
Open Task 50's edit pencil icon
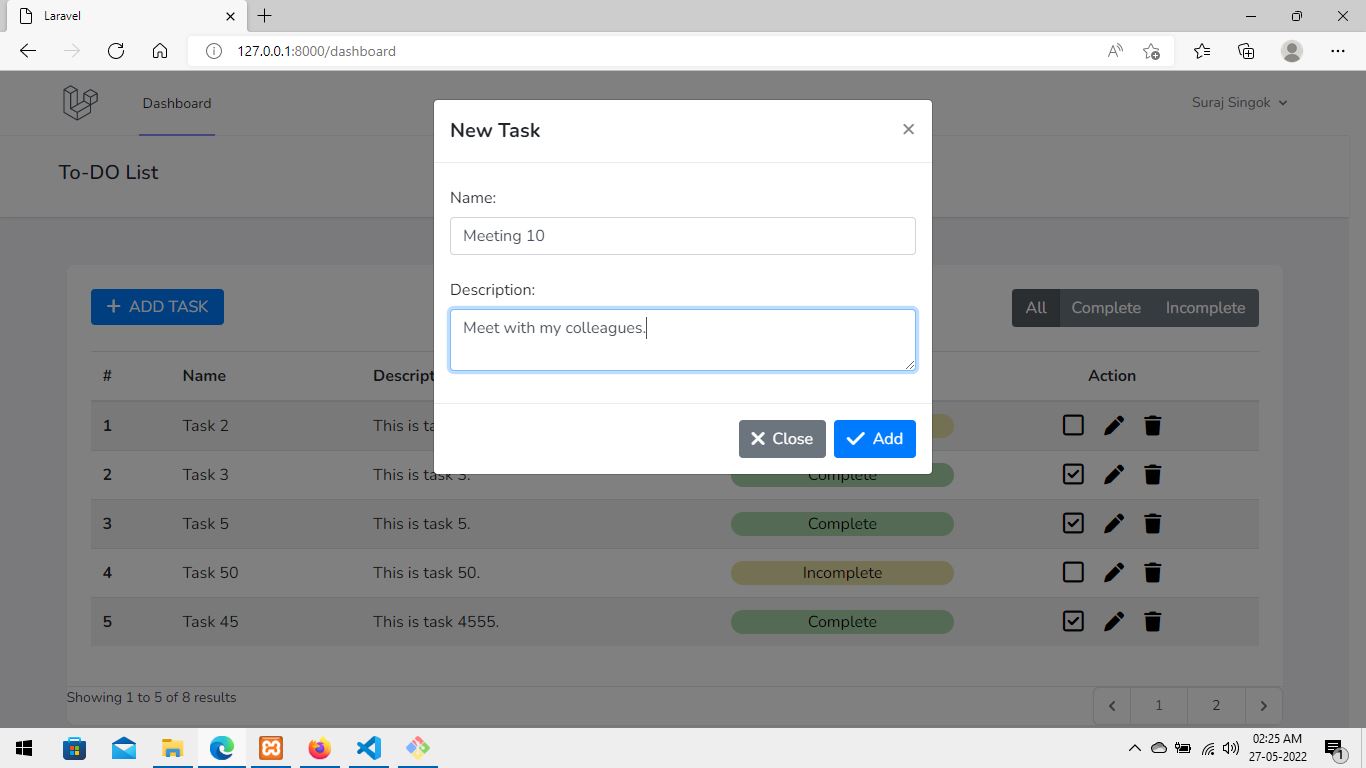coord(1113,572)
